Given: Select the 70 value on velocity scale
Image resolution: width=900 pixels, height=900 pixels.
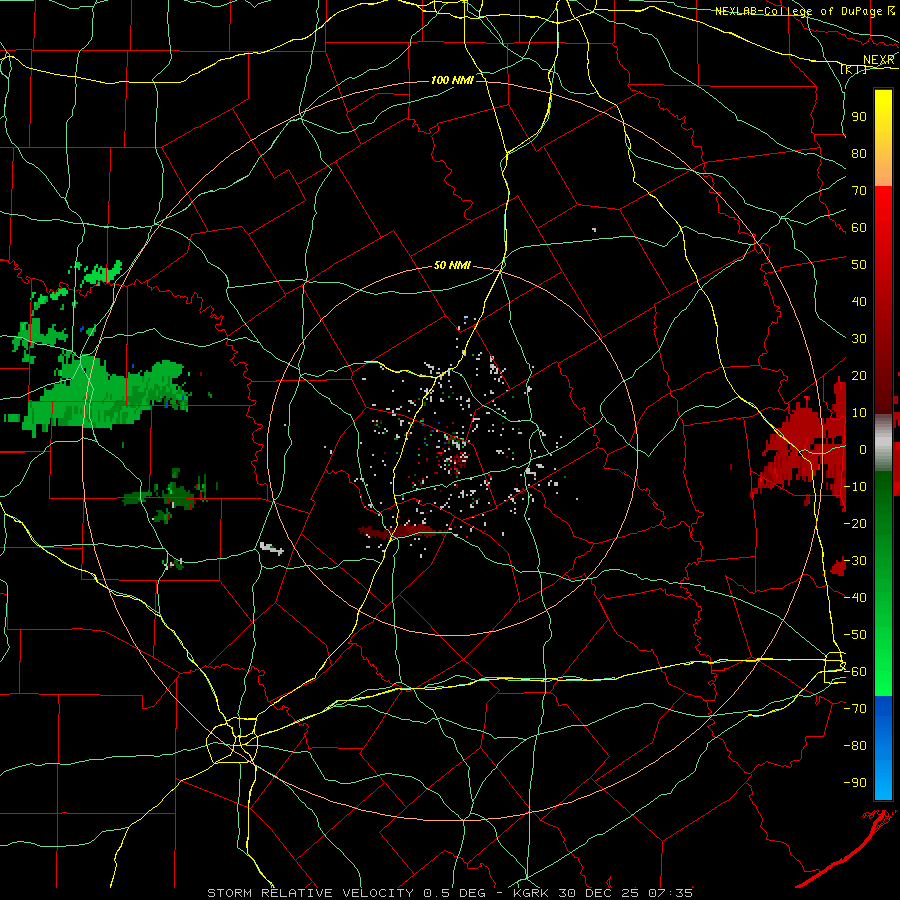Looking at the screenshot, I should click(859, 191).
